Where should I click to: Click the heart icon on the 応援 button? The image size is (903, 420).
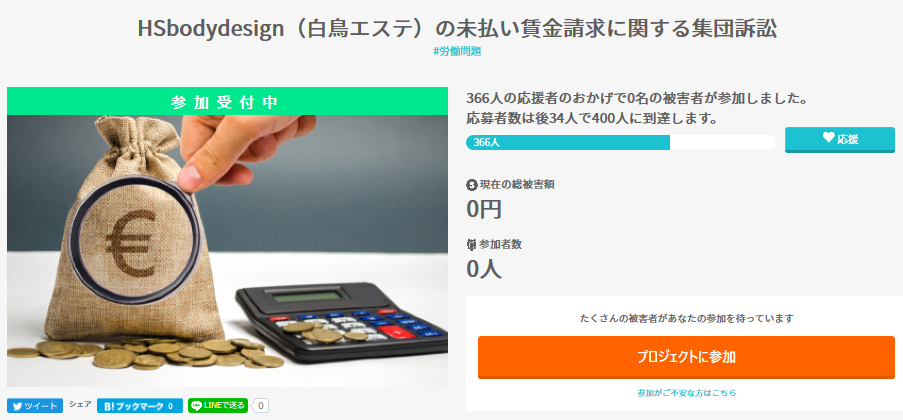[828, 138]
